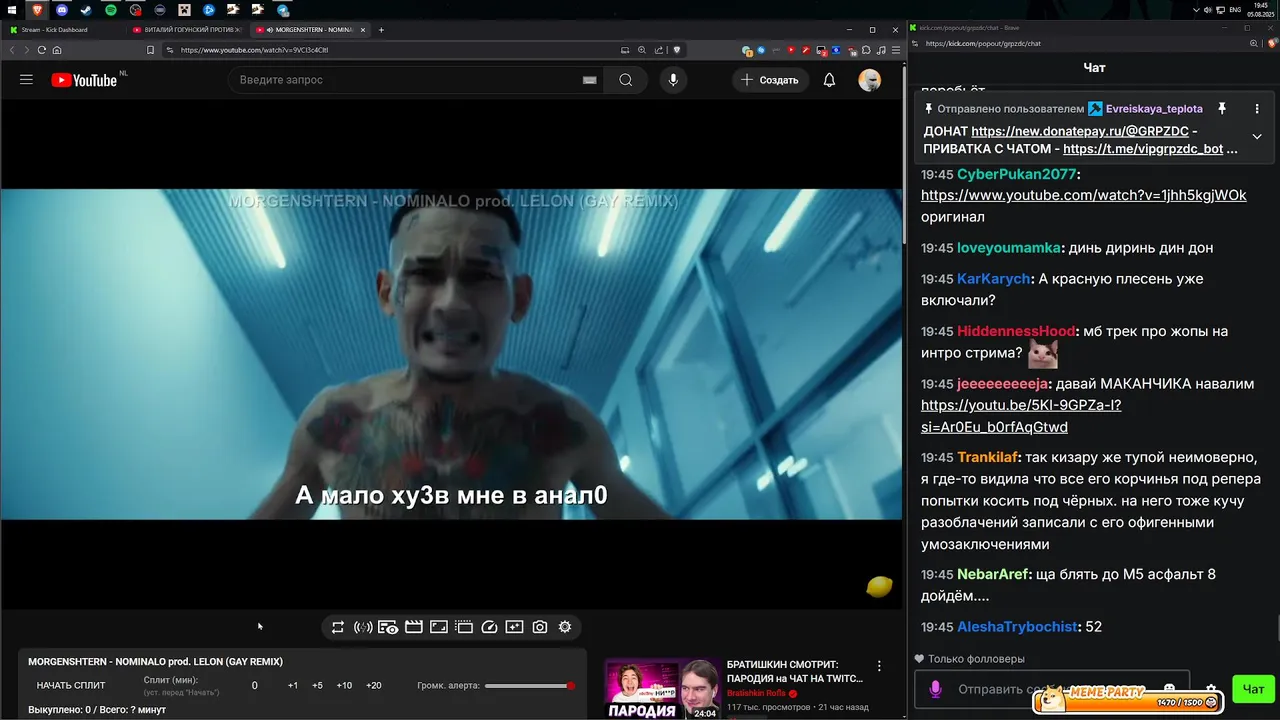Click username AleshaTrybochist in chat

pyautogui.click(x=1018, y=627)
